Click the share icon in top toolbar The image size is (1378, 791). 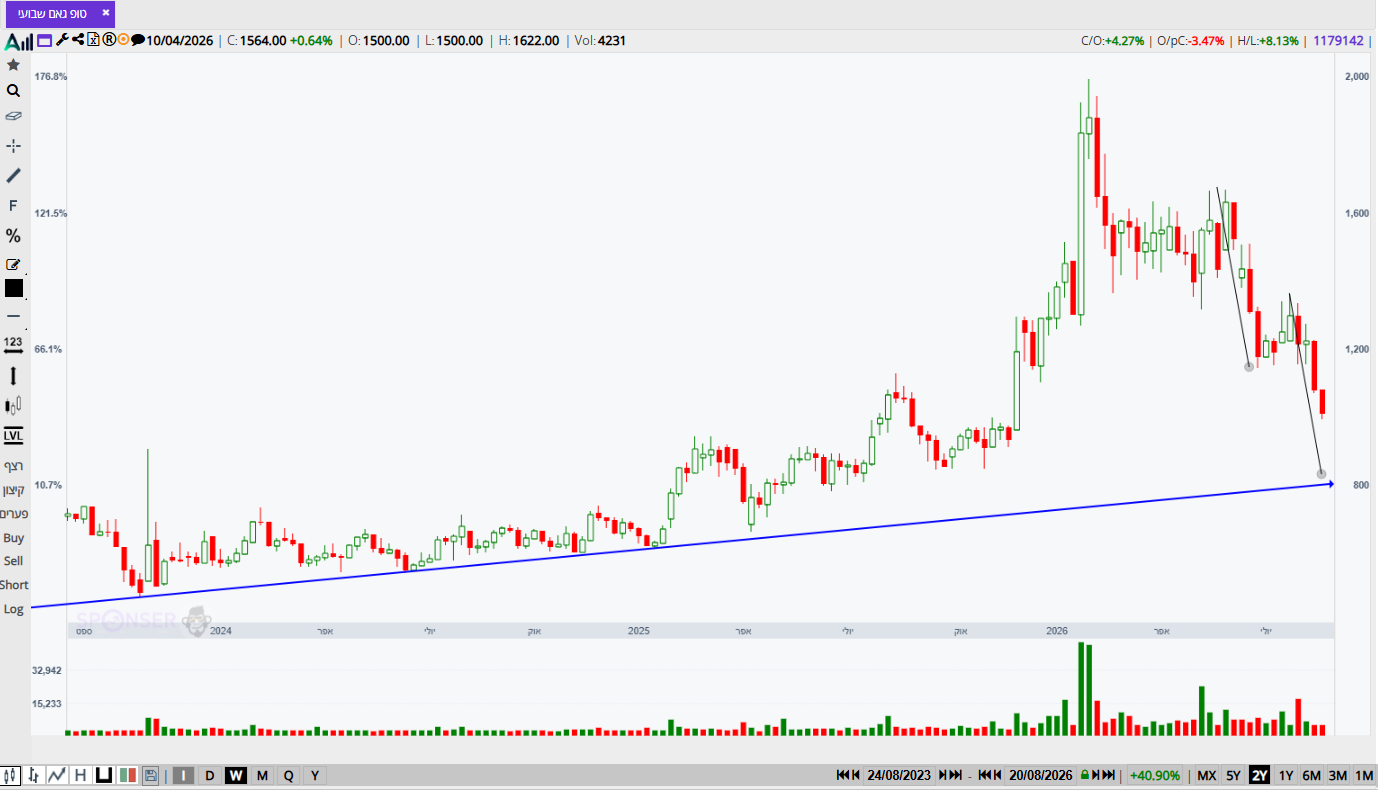pos(77,40)
